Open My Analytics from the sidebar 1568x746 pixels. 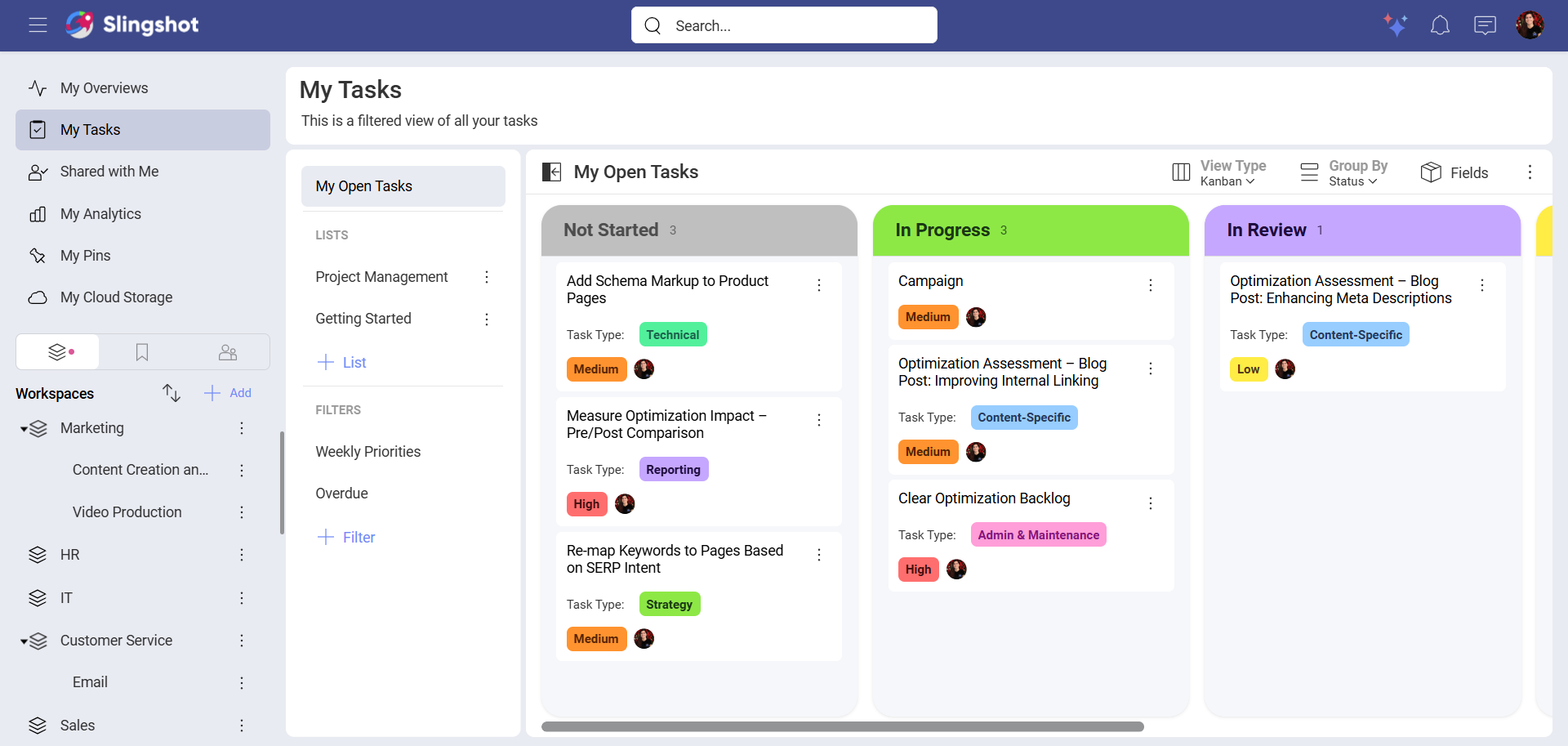click(x=100, y=213)
